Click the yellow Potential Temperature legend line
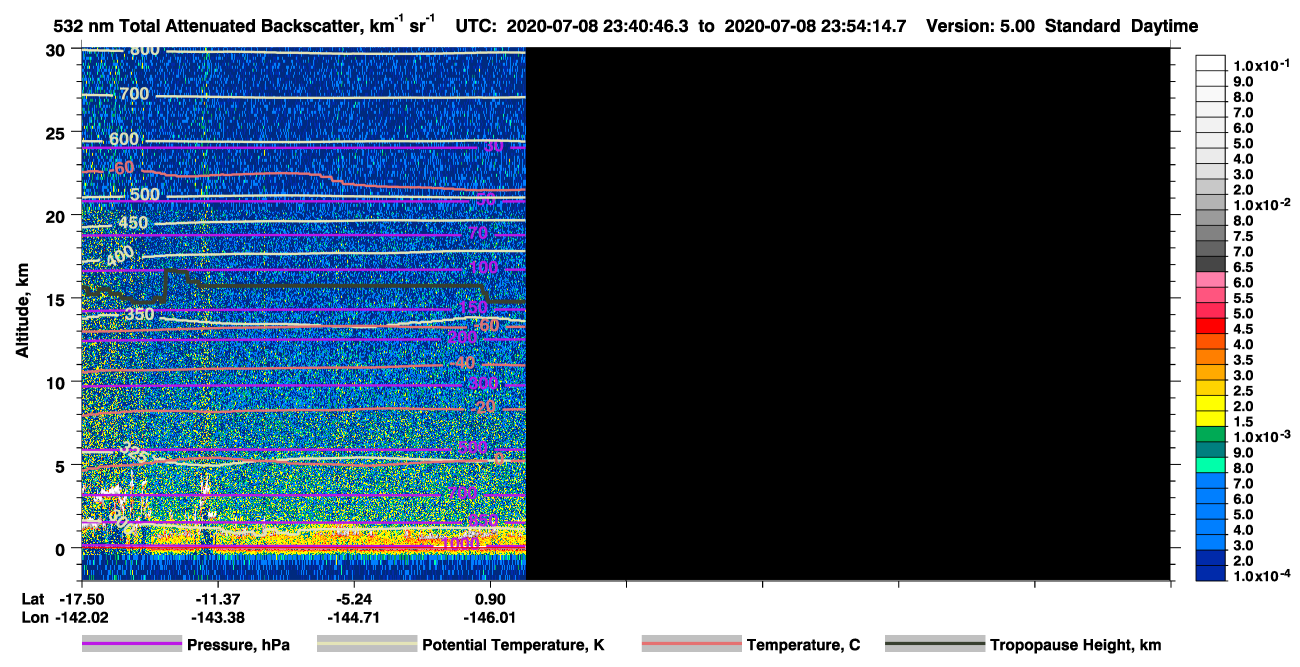The image size is (1300, 667). [x=367, y=645]
